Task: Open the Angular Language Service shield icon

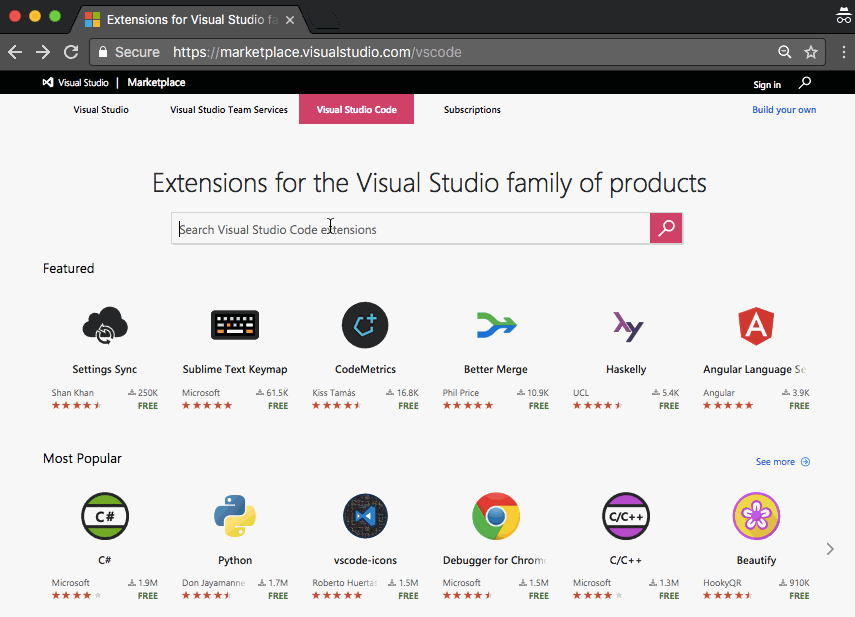Action: coord(756,326)
